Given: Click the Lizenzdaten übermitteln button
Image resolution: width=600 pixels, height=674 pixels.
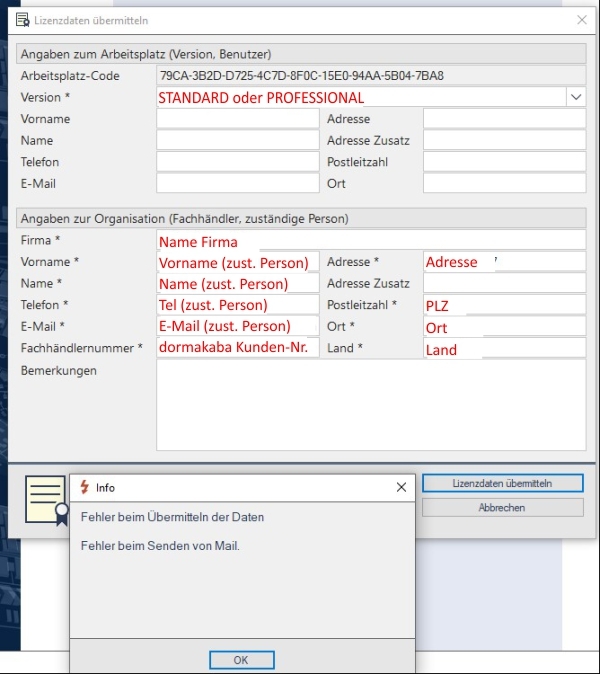Looking at the screenshot, I should click(x=502, y=483).
